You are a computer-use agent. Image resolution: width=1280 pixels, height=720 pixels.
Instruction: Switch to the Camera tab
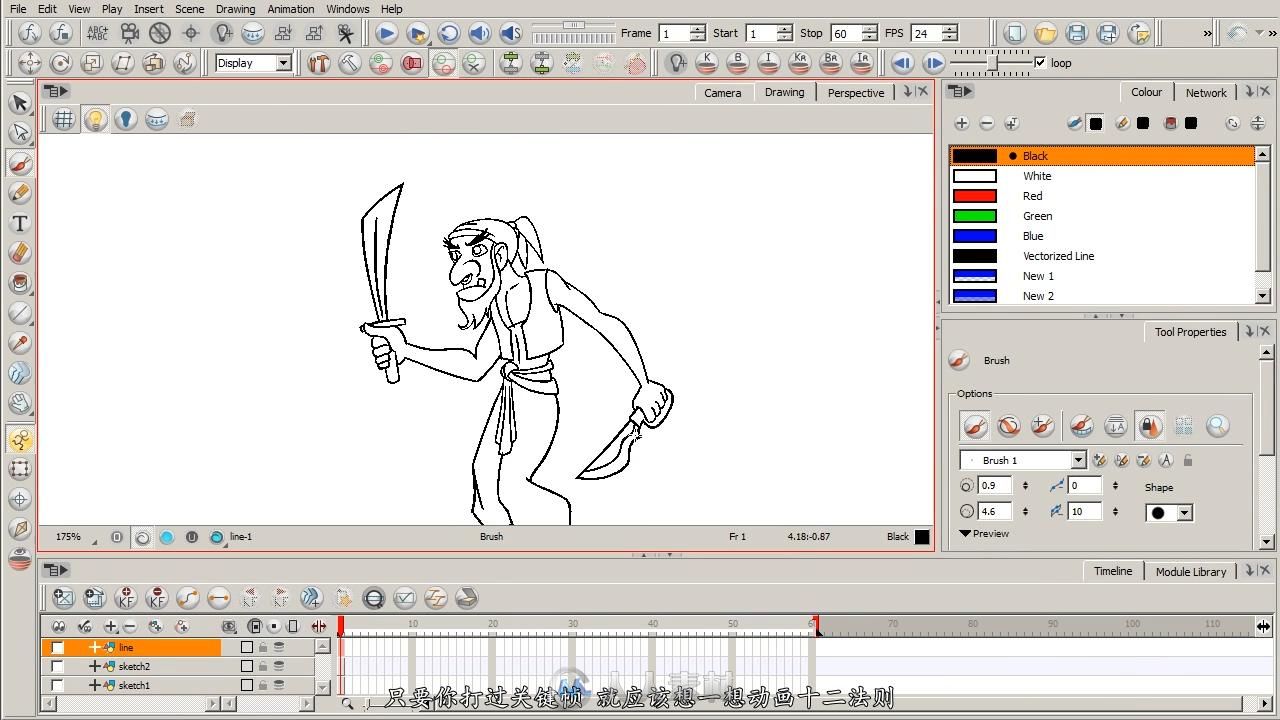pos(722,92)
